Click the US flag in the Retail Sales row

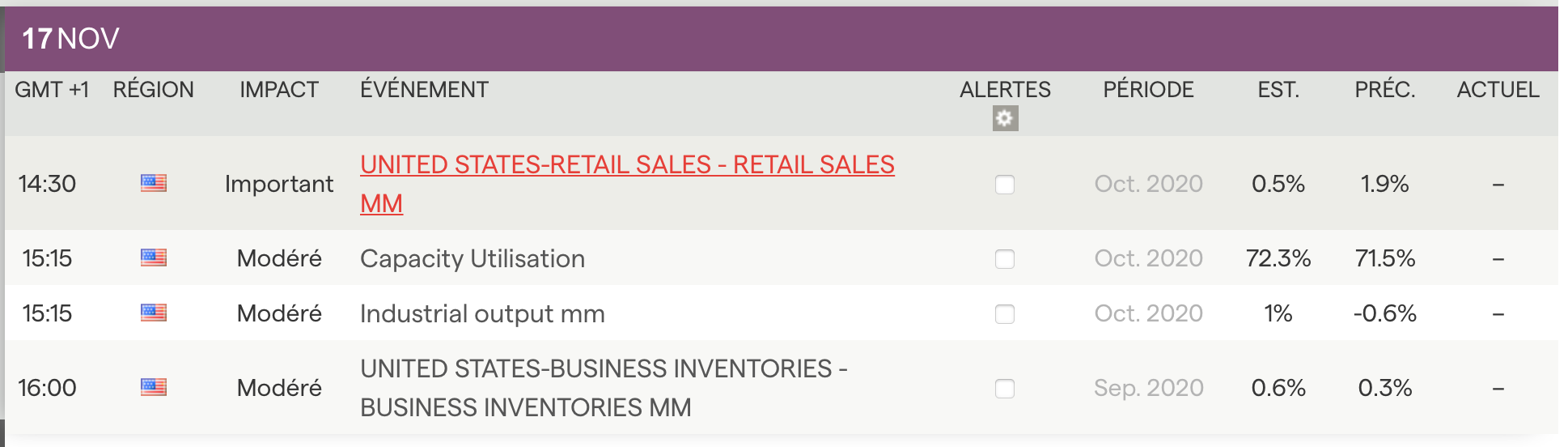coord(153,183)
